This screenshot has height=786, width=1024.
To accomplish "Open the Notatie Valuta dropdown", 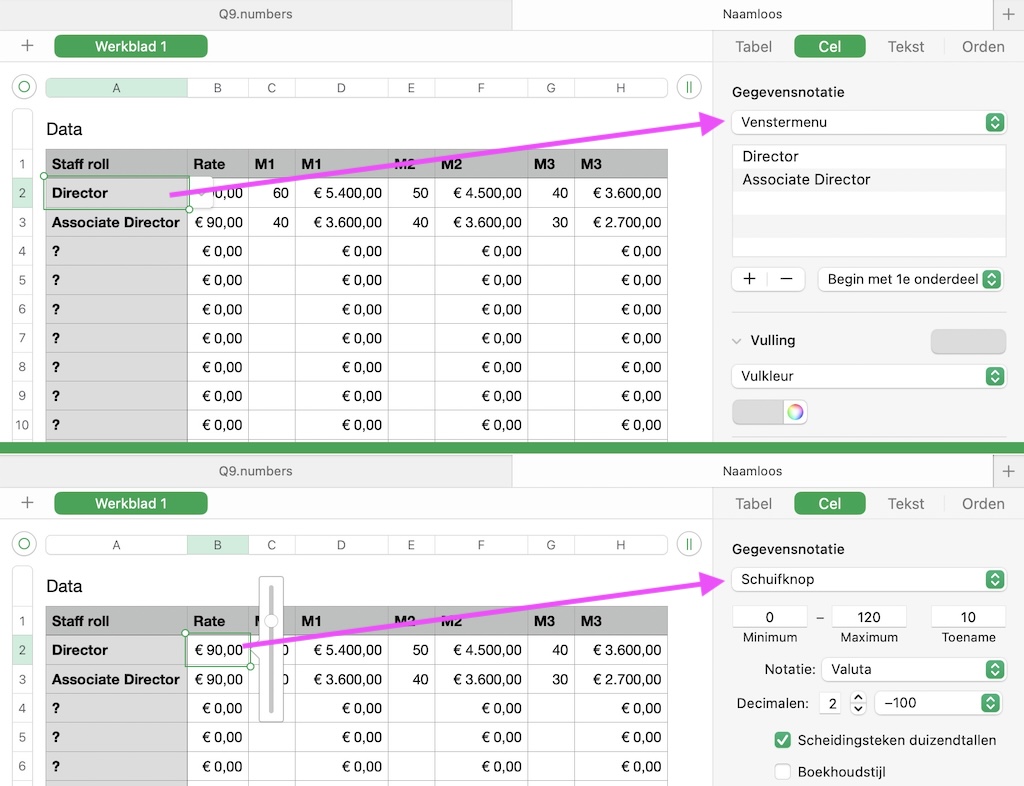I will click(913, 669).
